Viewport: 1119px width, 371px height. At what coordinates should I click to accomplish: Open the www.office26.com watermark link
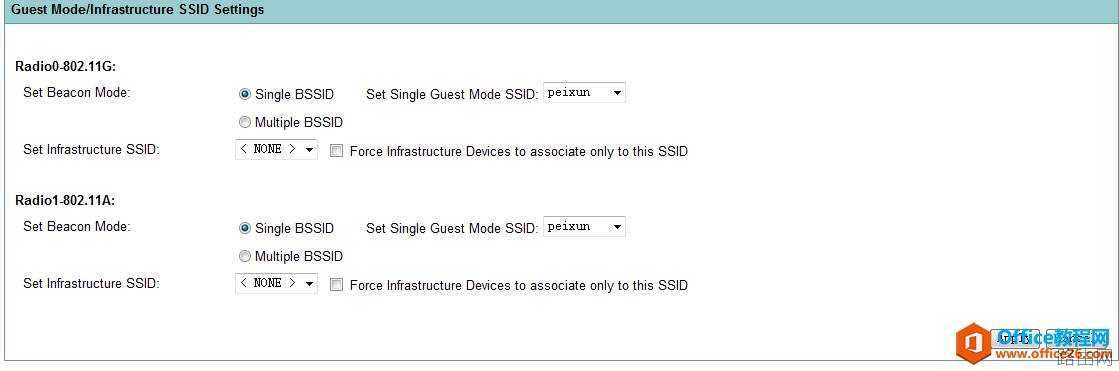coord(1053,355)
